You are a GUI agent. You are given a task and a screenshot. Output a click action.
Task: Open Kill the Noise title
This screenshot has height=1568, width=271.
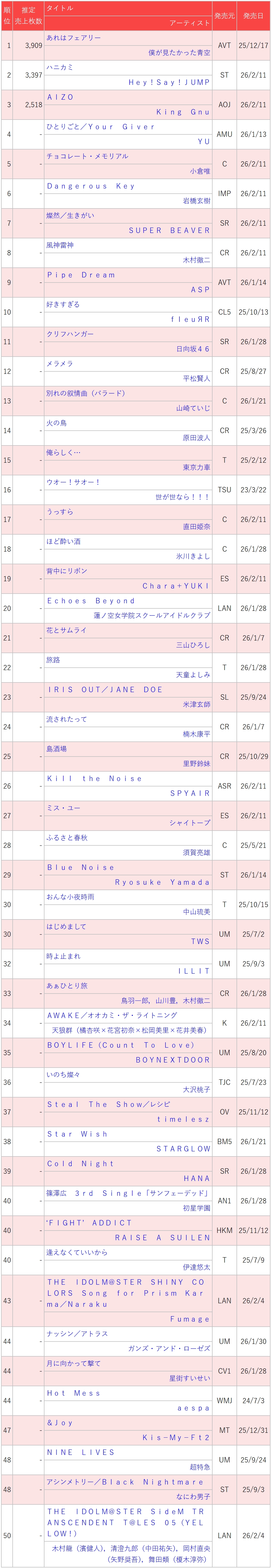(x=94, y=779)
